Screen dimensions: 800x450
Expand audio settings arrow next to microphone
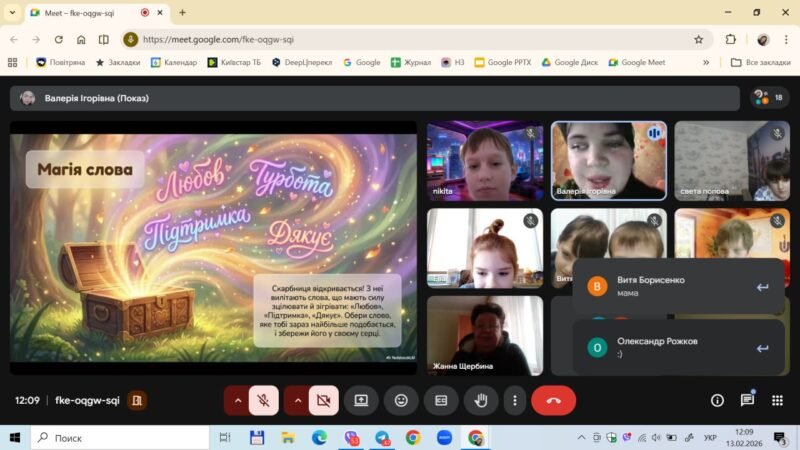[x=238, y=400]
